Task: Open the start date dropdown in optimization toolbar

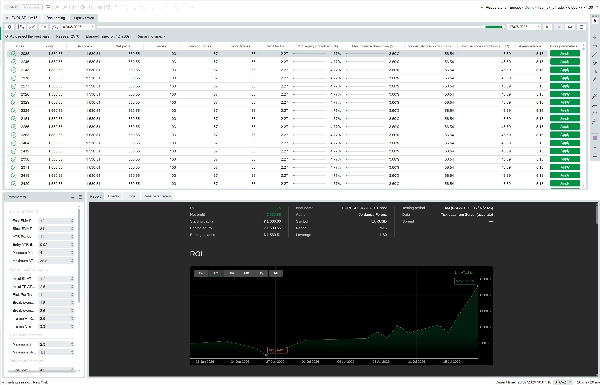Action: click(x=78, y=27)
